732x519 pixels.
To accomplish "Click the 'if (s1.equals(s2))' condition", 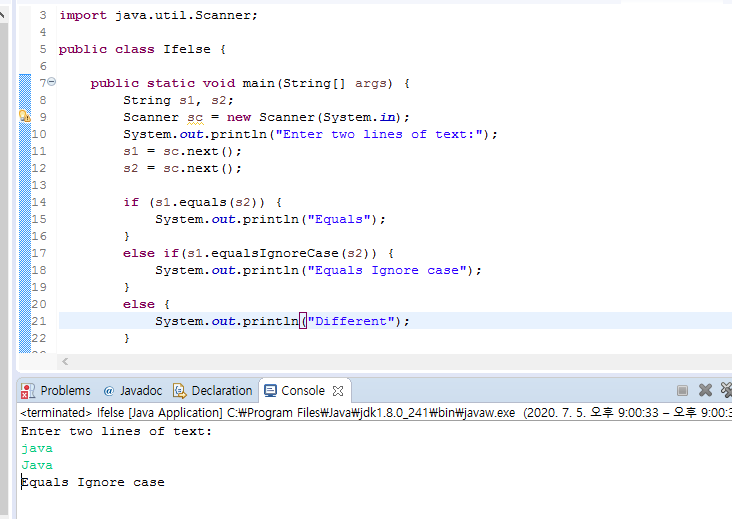I will click(x=194, y=203).
